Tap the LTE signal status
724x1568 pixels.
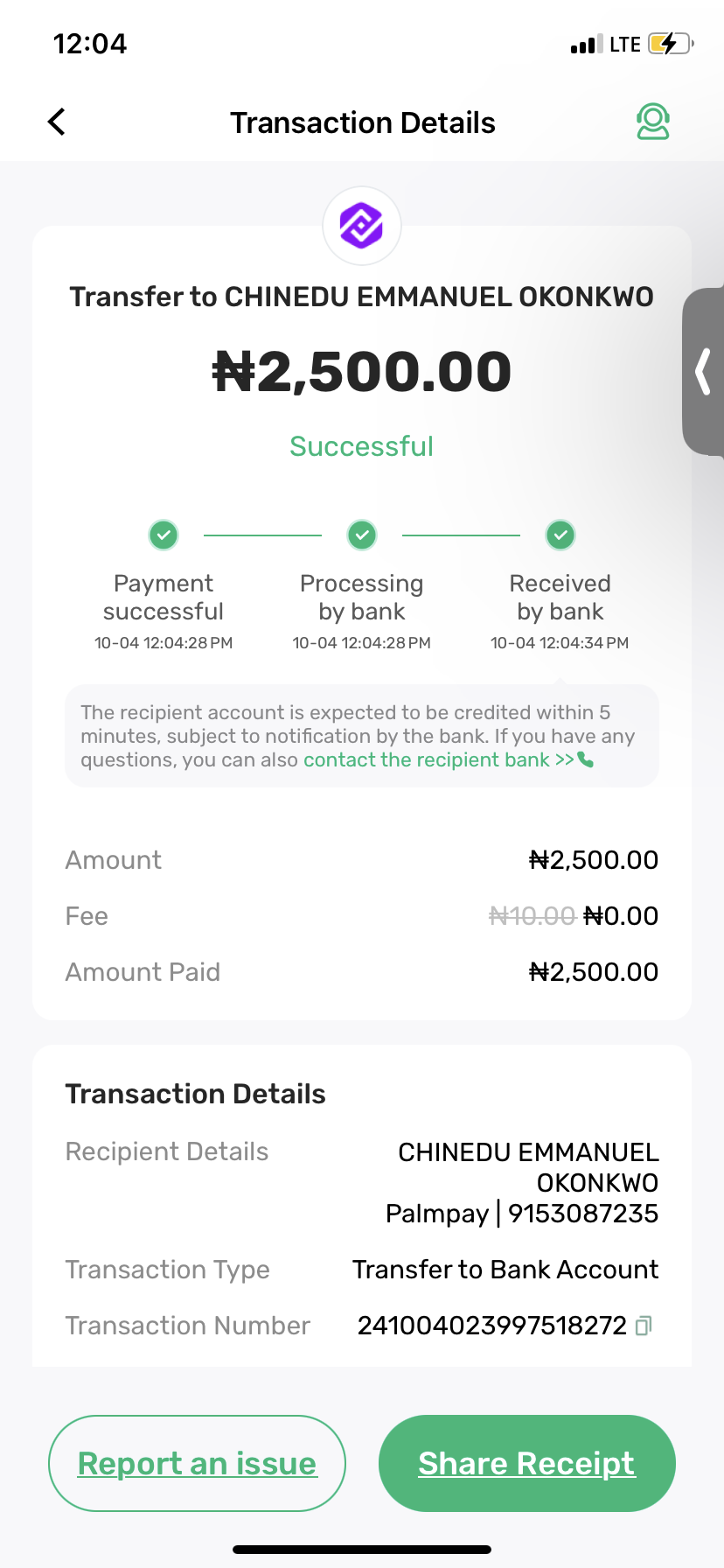point(624,45)
